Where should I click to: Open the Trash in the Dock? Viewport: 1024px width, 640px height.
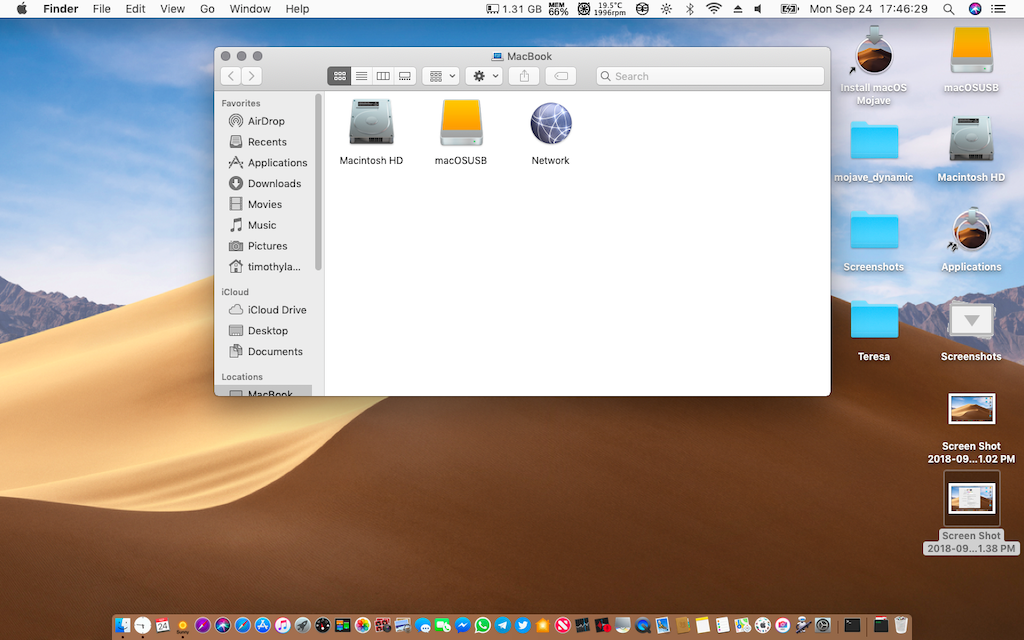coord(901,625)
